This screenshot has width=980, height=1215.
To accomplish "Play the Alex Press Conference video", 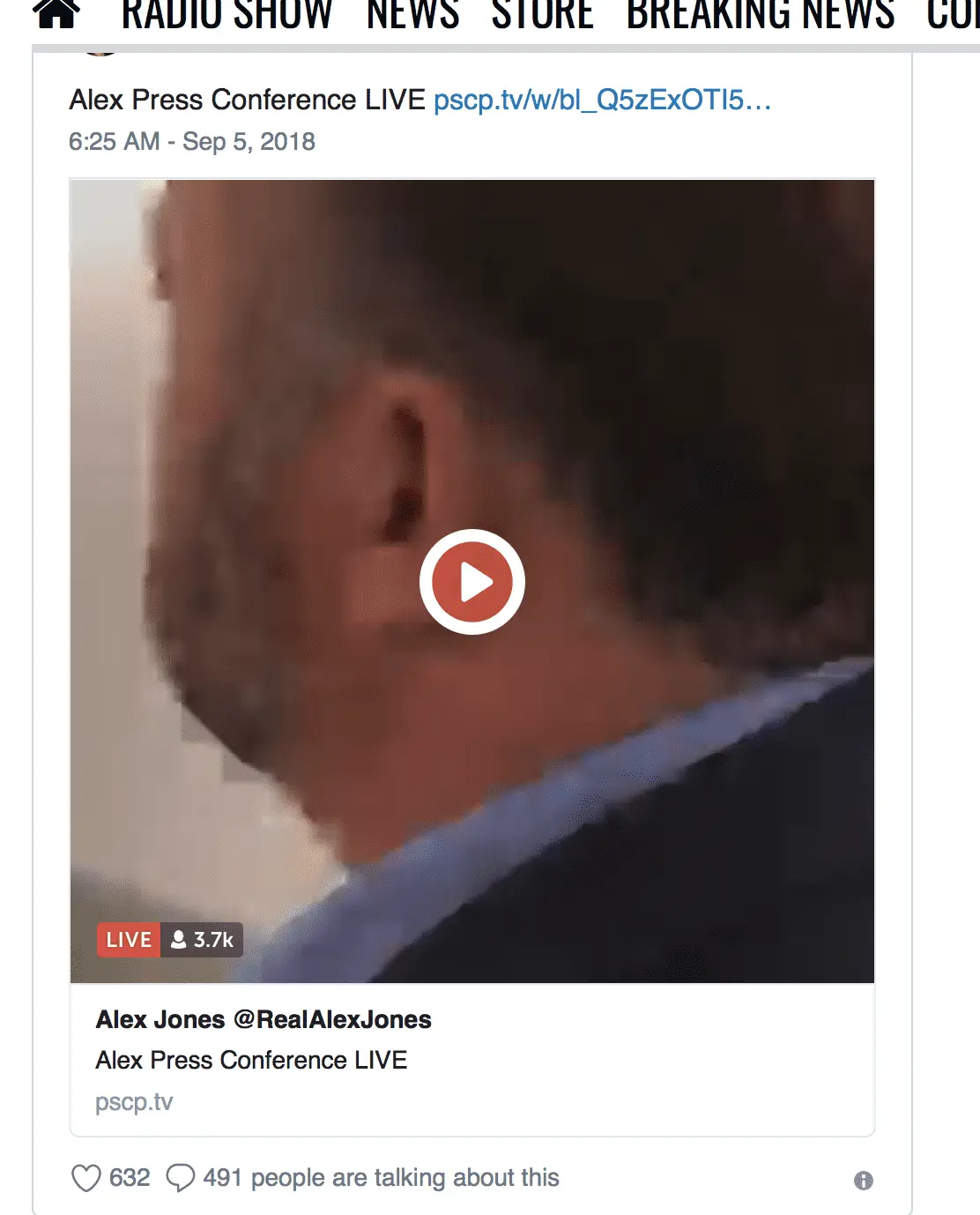I will pyautogui.click(x=472, y=582).
